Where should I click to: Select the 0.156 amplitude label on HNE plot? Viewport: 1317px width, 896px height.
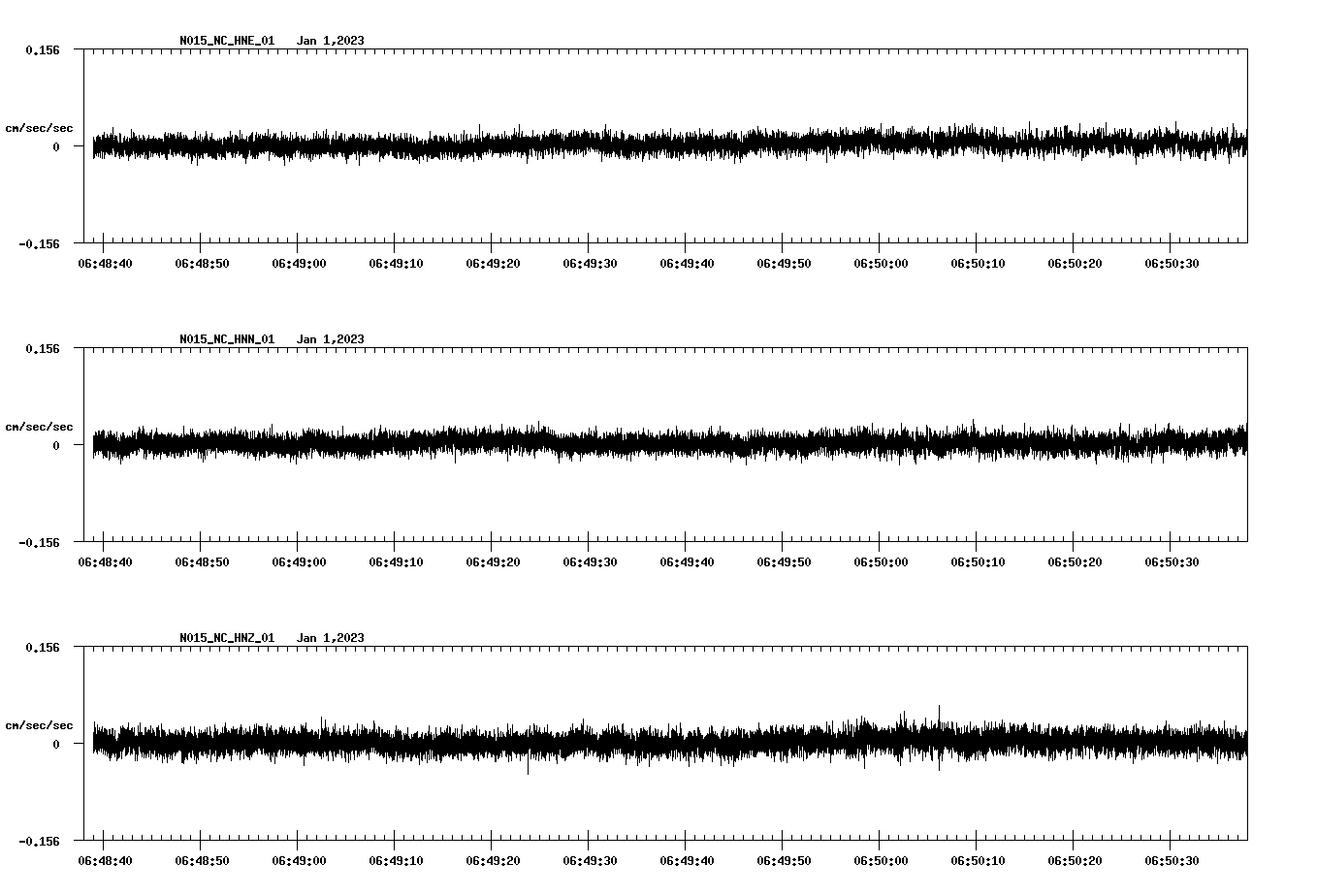(x=43, y=48)
